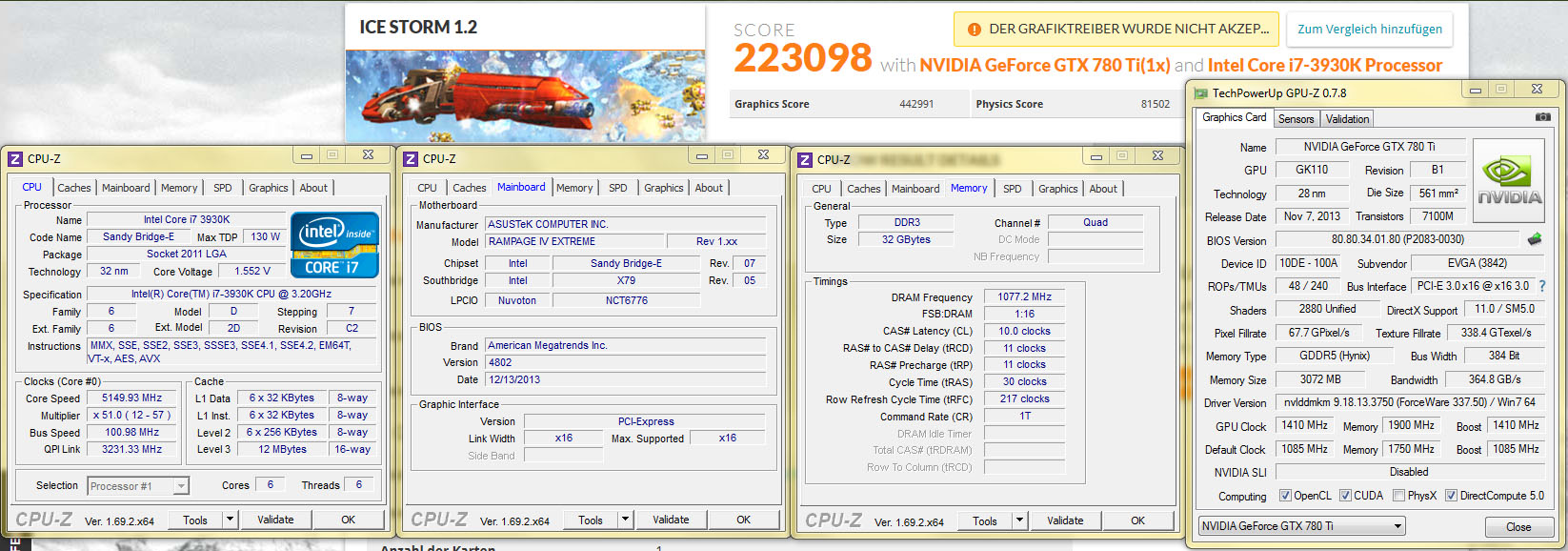Toggle the OpenCL checkbox
The width and height of the screenshot is (1568, 551).
click(x=1285, y=496)
